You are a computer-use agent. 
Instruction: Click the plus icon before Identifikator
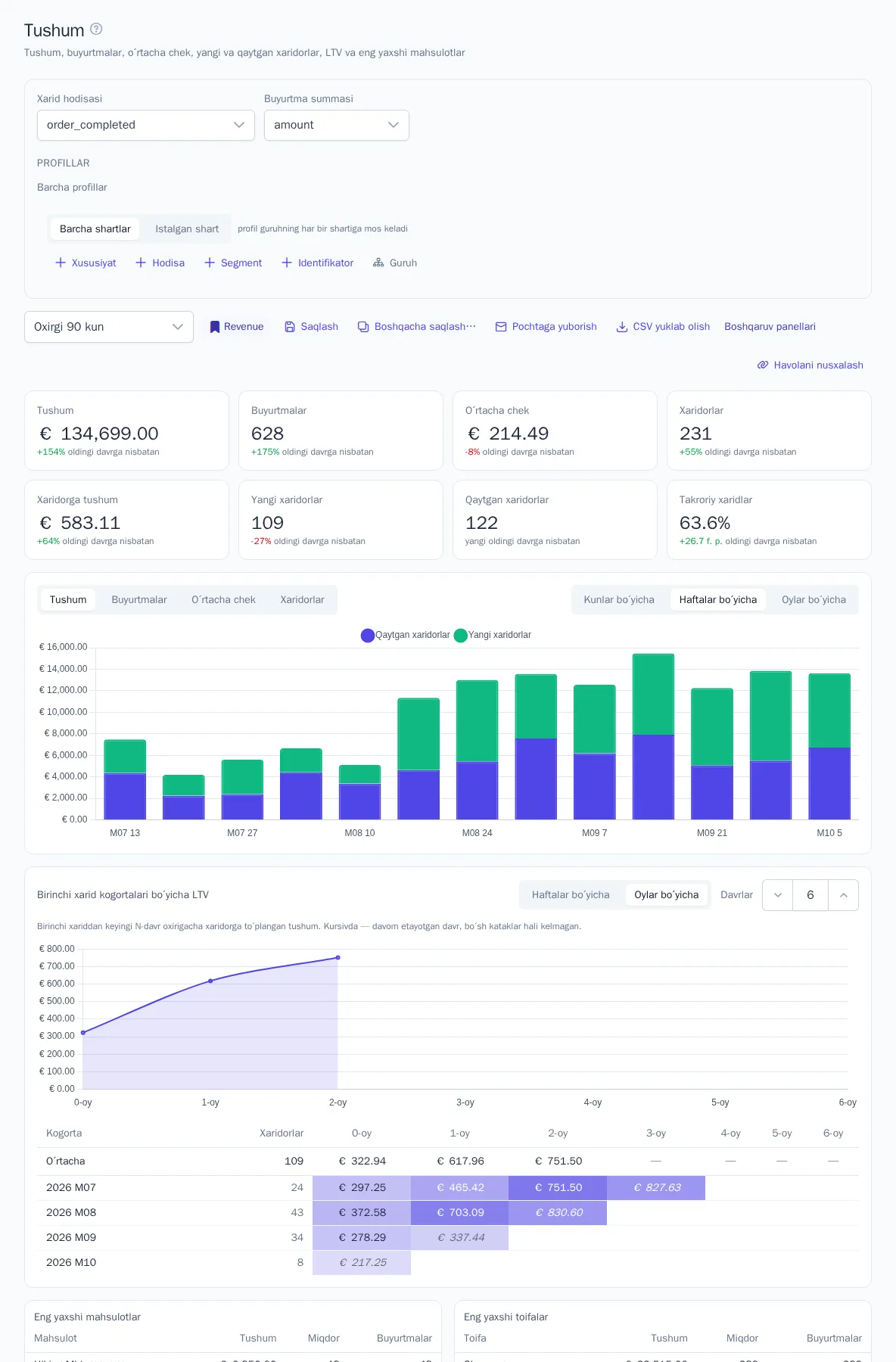point(287,263)
